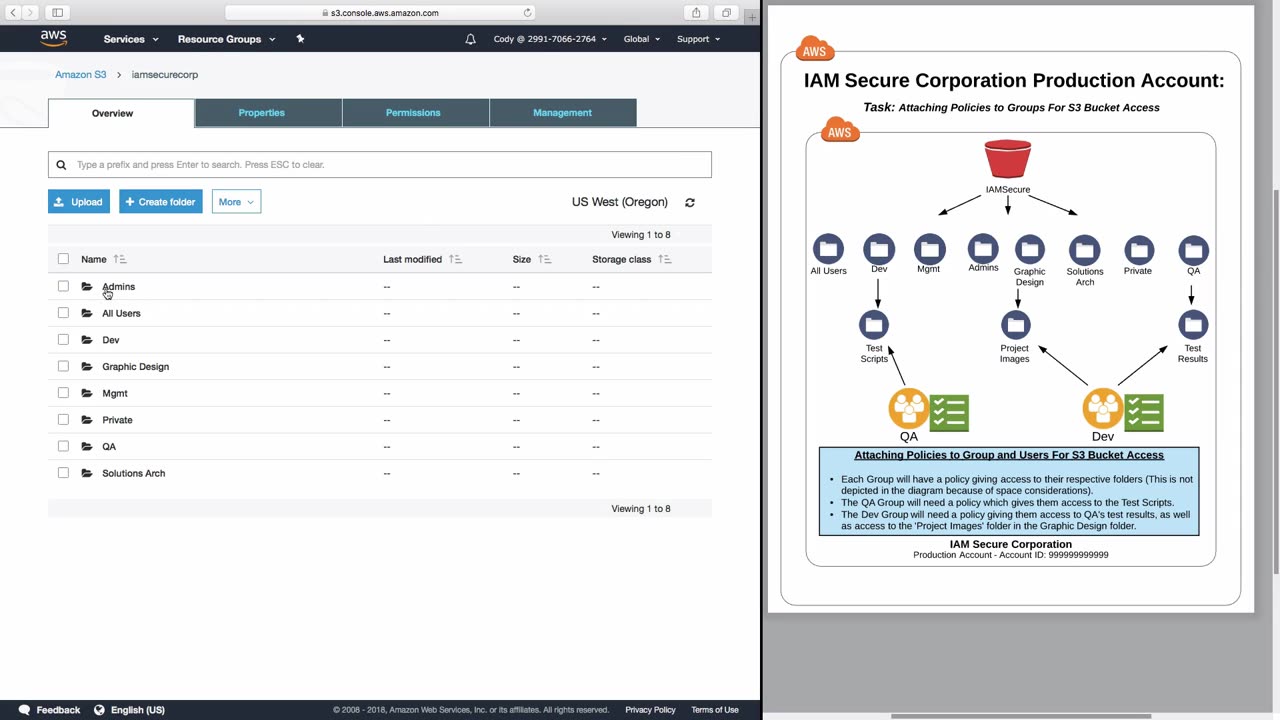Check the box for the Solutions Arch folder
Image resolution: width=1280 pixels, height=720 pixels.
[x=63, y=473]
